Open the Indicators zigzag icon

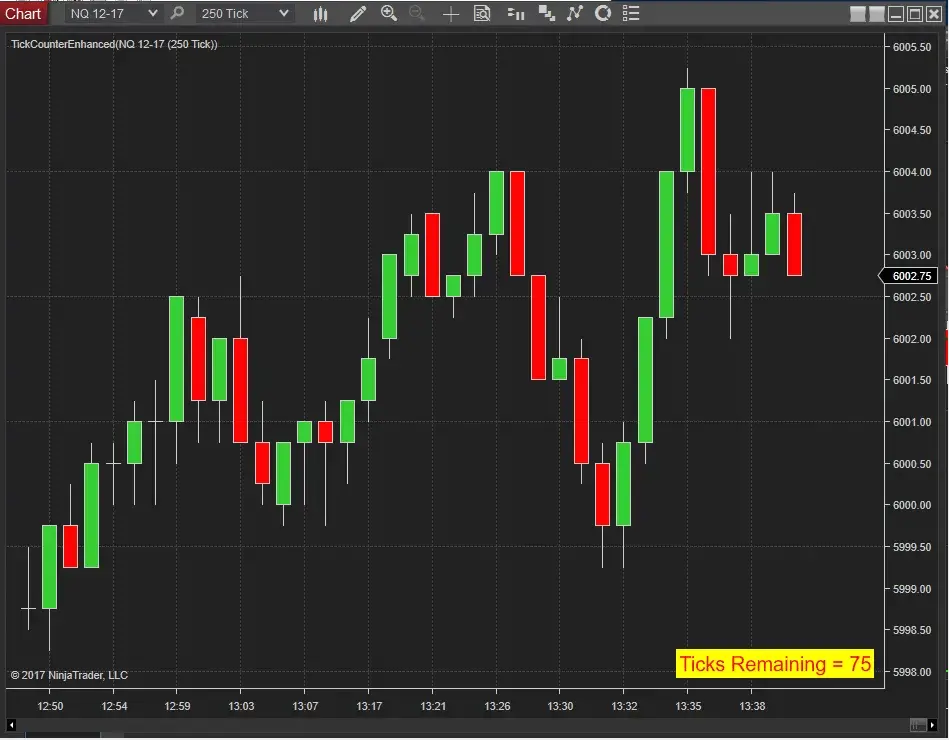574,13
